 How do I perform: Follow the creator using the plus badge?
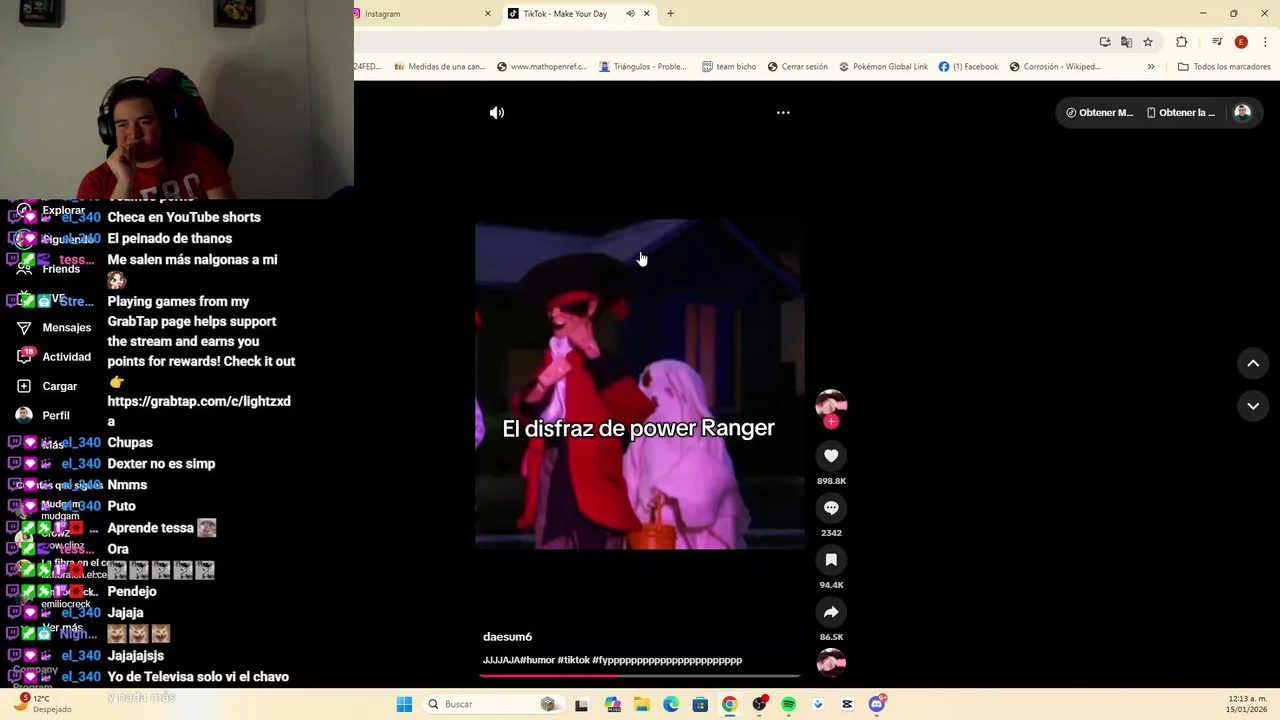(831, 422)
